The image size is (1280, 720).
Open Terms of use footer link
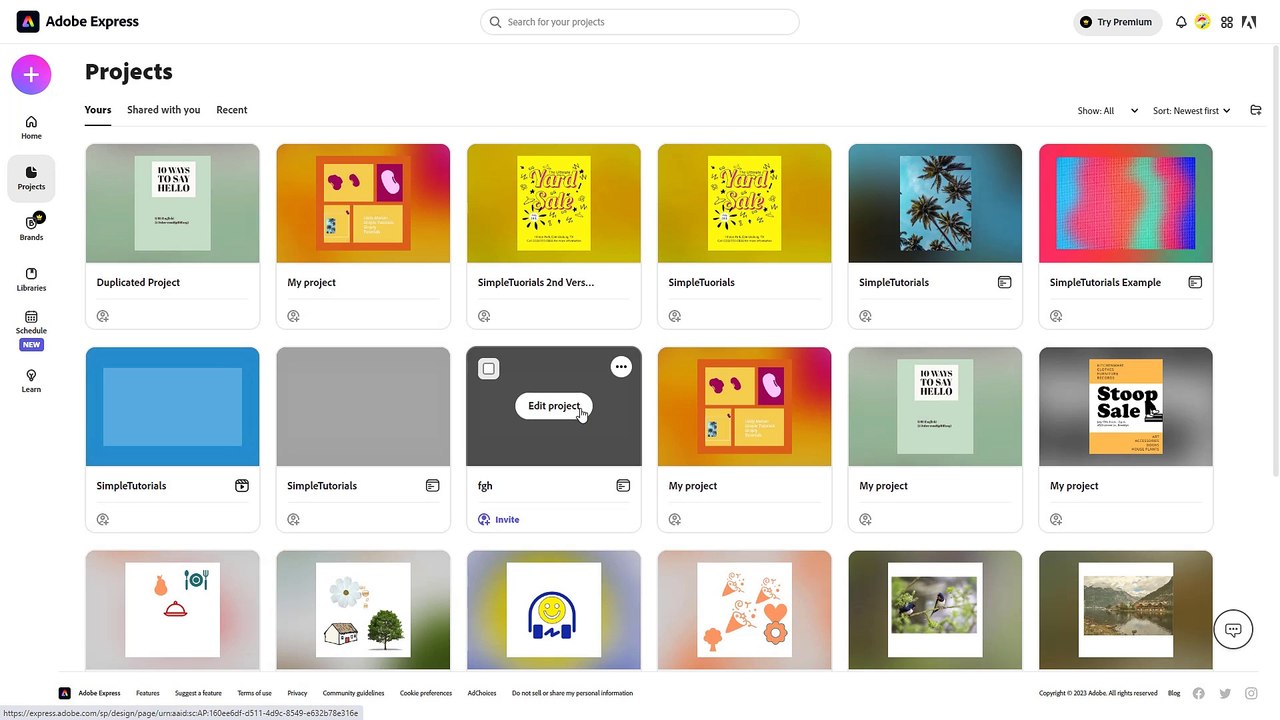point(254,693)
